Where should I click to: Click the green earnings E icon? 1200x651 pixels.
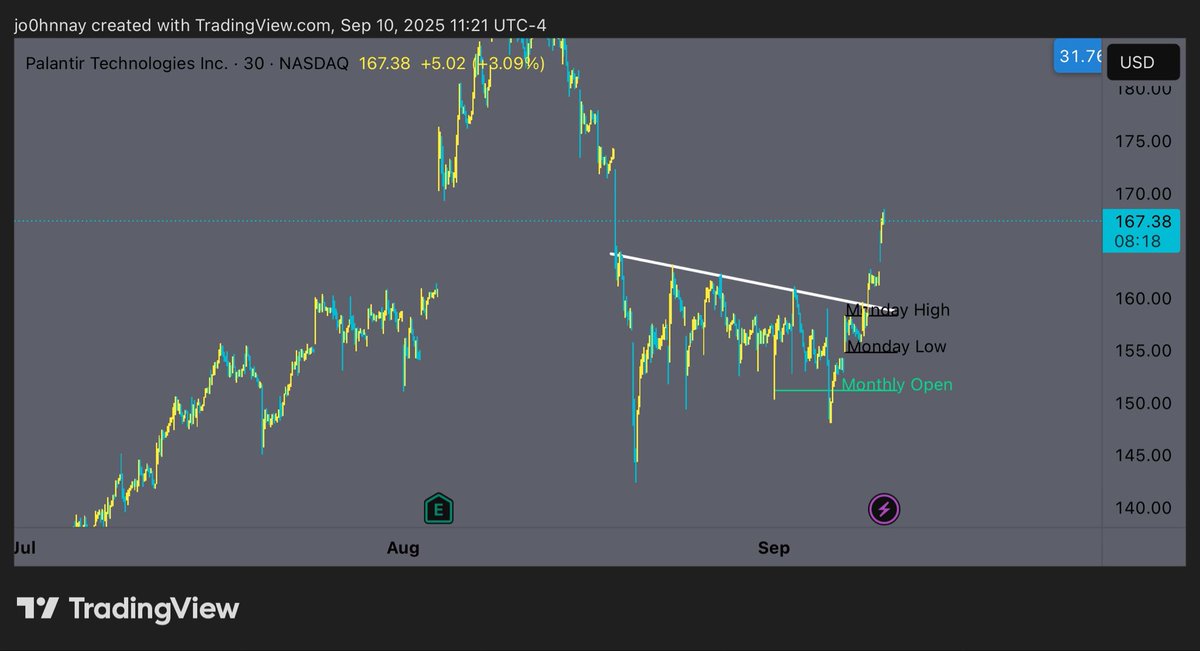[x=439, y=509]
